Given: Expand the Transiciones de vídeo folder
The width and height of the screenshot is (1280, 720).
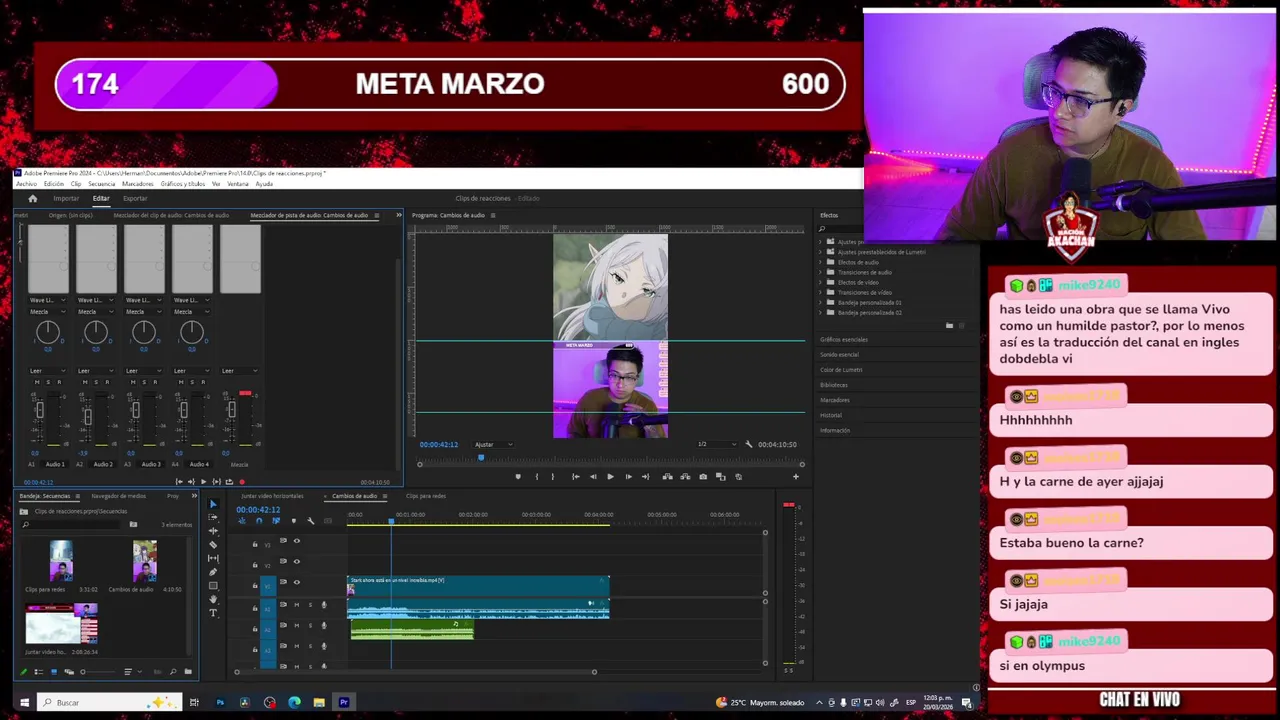Looking at the screenshot, I should click(820, 292).
